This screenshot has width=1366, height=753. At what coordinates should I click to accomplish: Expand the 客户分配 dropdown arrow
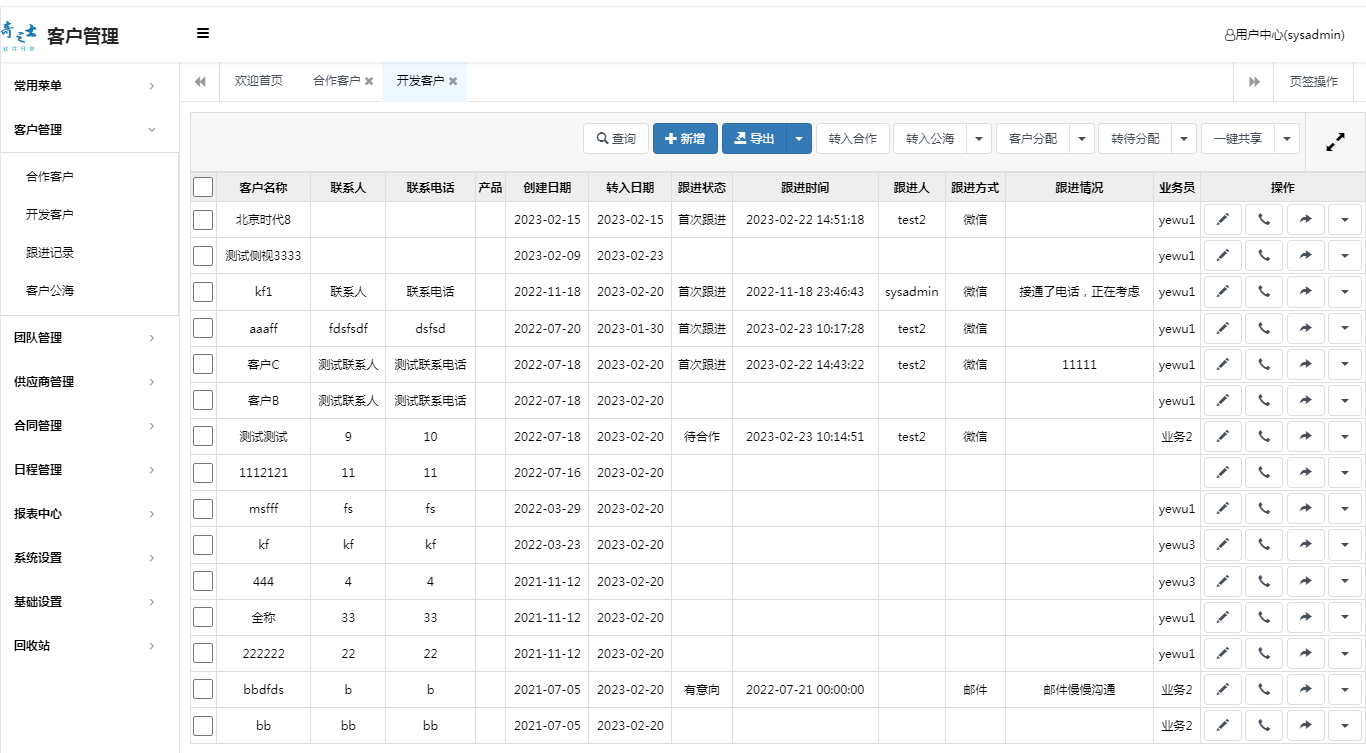[x=1081, y=138]
